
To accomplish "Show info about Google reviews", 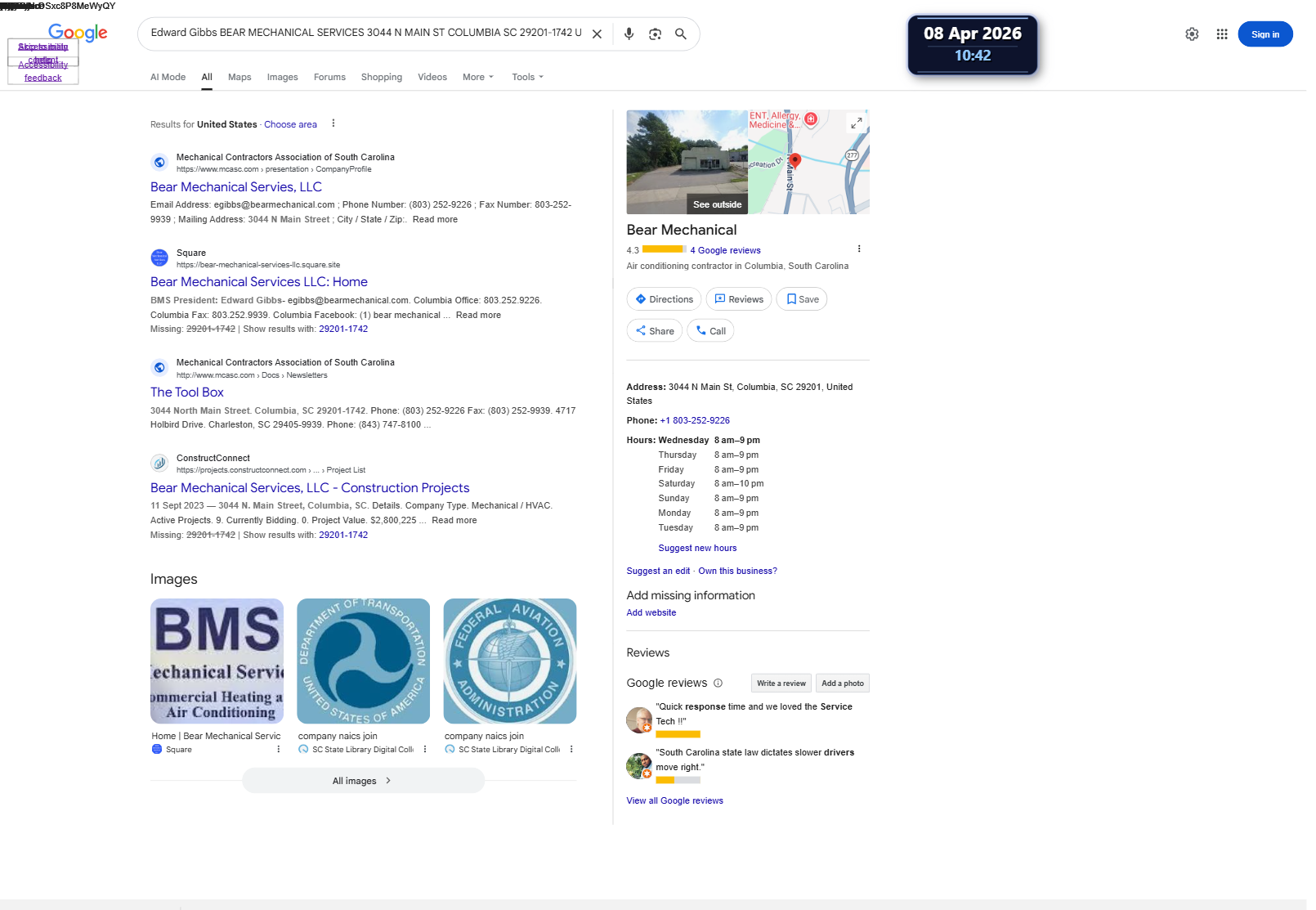I will point(718,683).
